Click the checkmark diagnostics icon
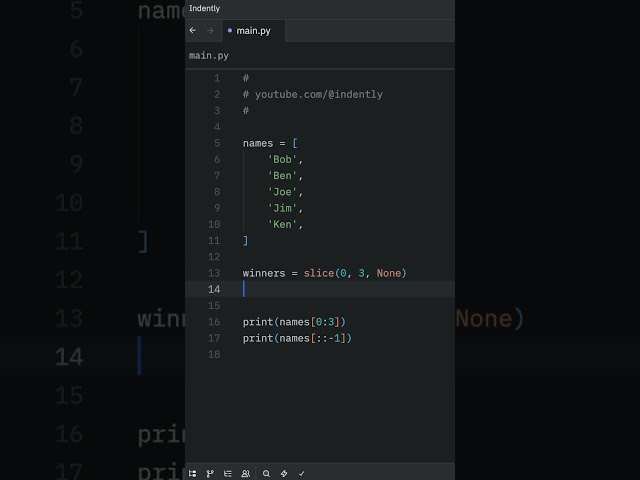This screenshot has width=640, height=480. (302, 473)
